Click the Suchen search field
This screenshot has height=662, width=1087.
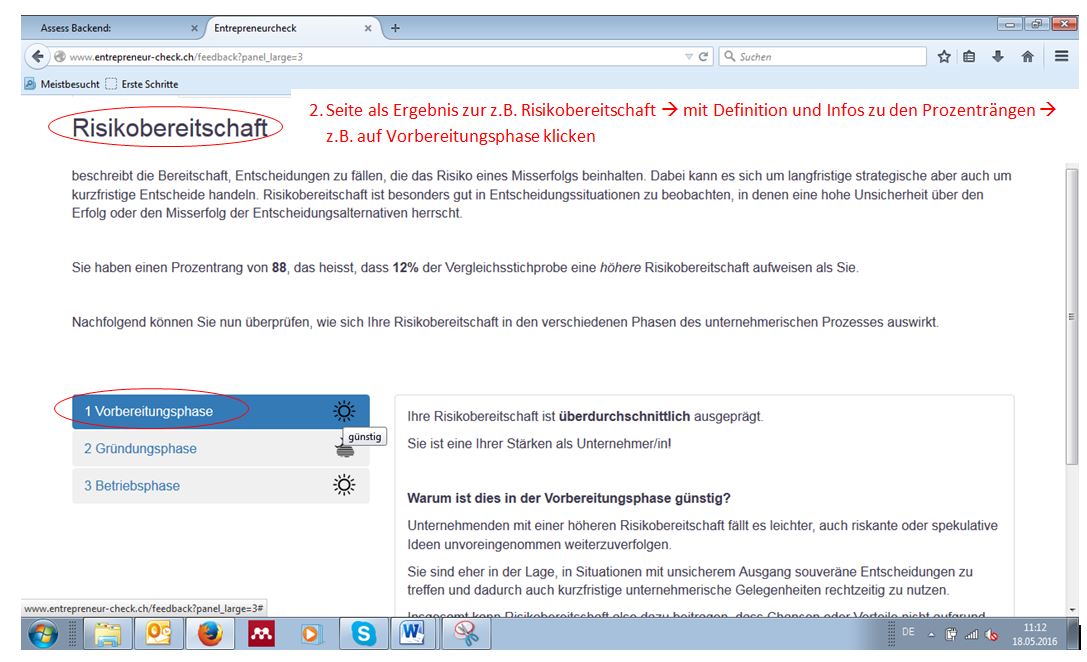(823, 57)
